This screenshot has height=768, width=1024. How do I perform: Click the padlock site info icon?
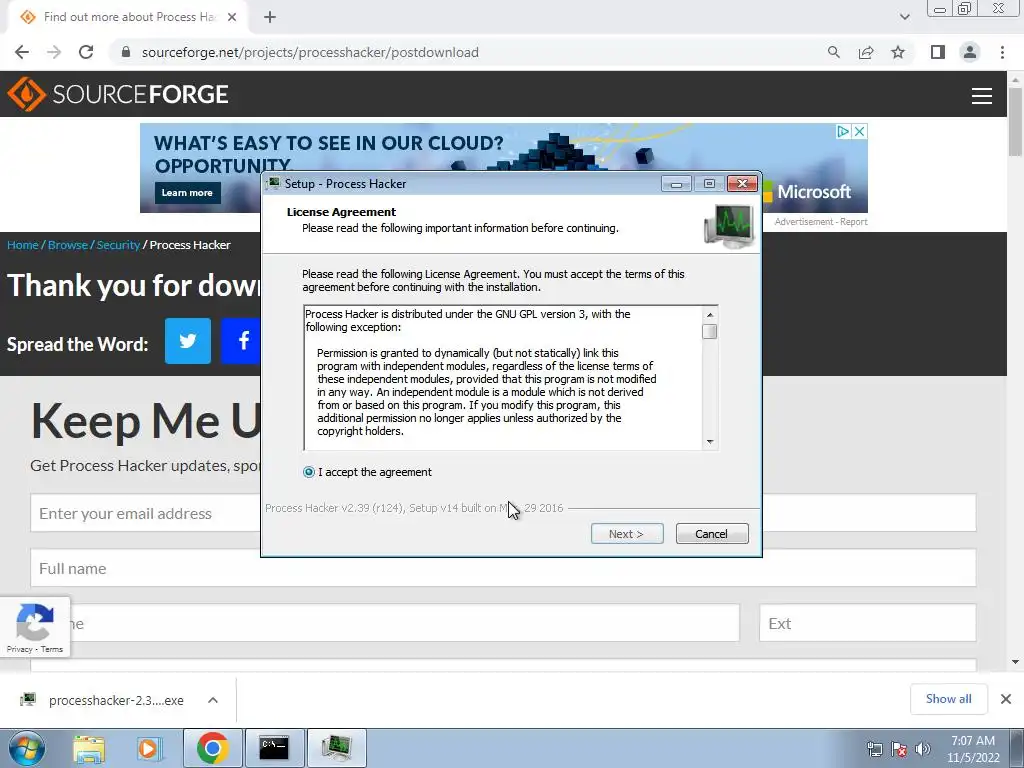pos(126,52)
